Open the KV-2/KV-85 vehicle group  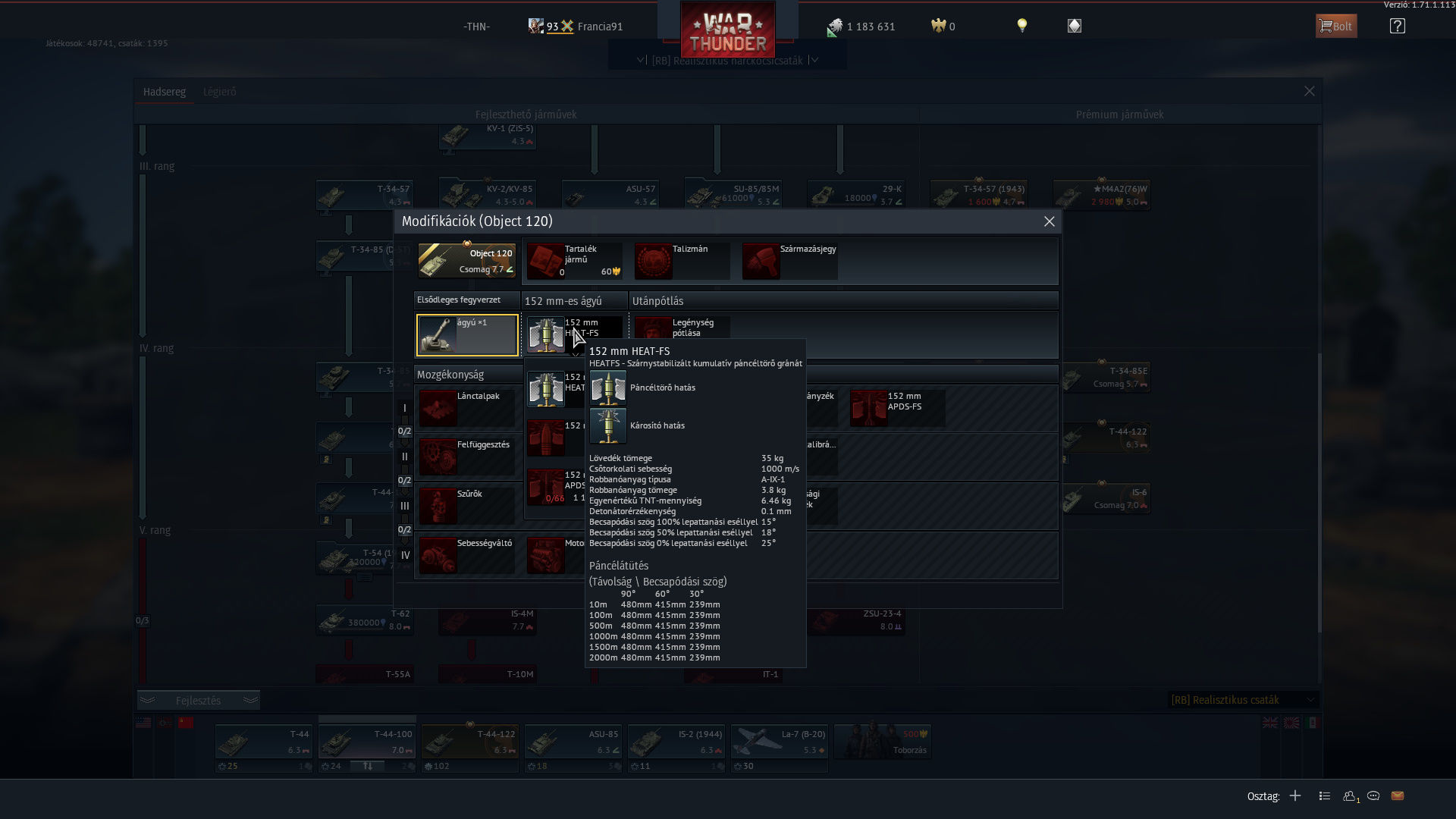click(487, 195)
